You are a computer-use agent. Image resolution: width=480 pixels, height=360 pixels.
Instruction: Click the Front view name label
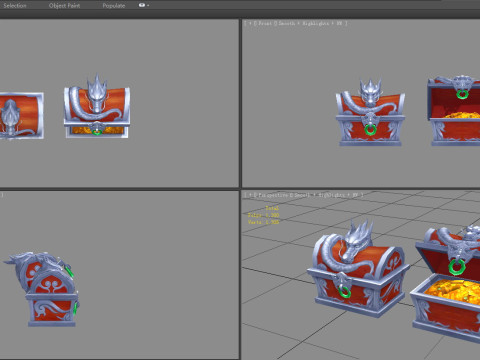(265, 23)
